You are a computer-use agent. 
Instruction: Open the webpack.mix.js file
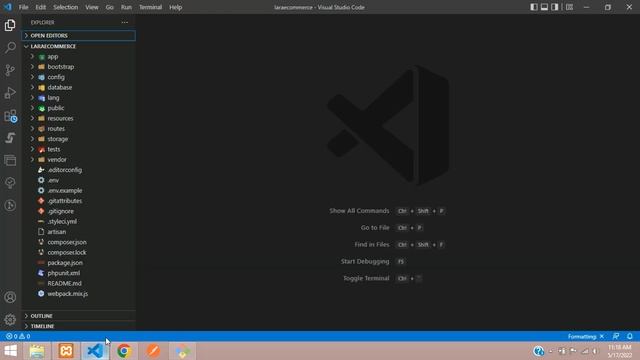78,293
